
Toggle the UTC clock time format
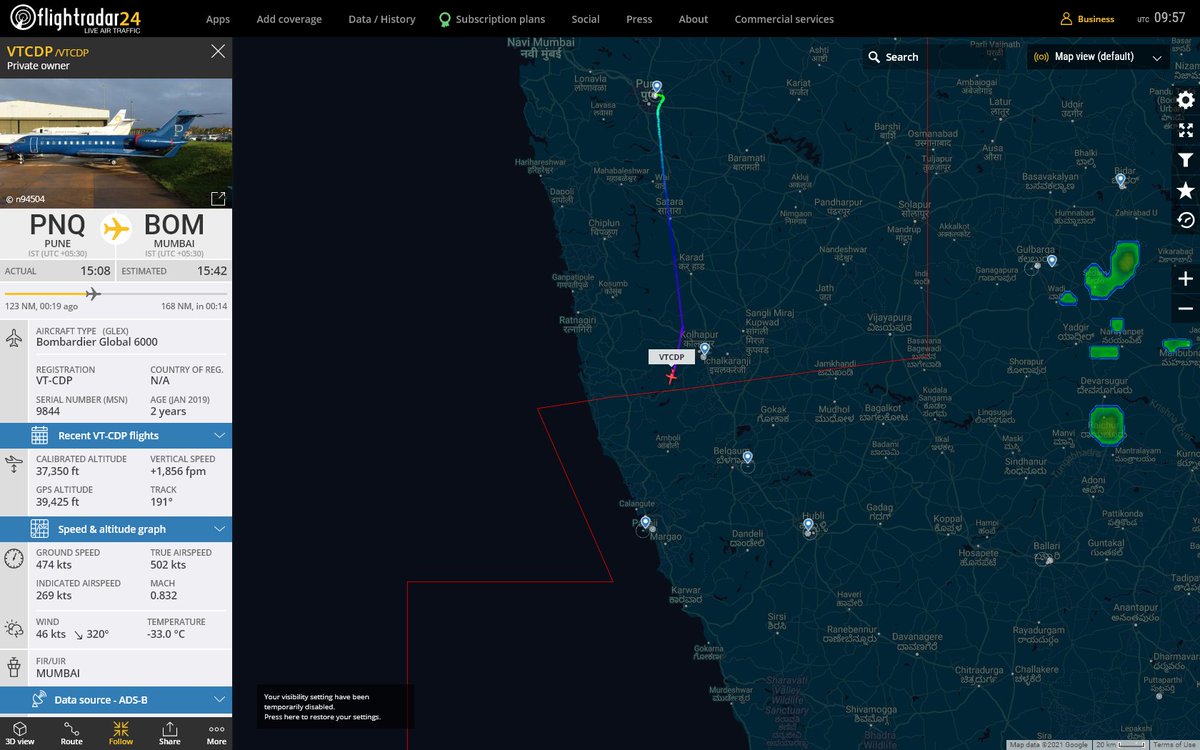pos(1161,18)
